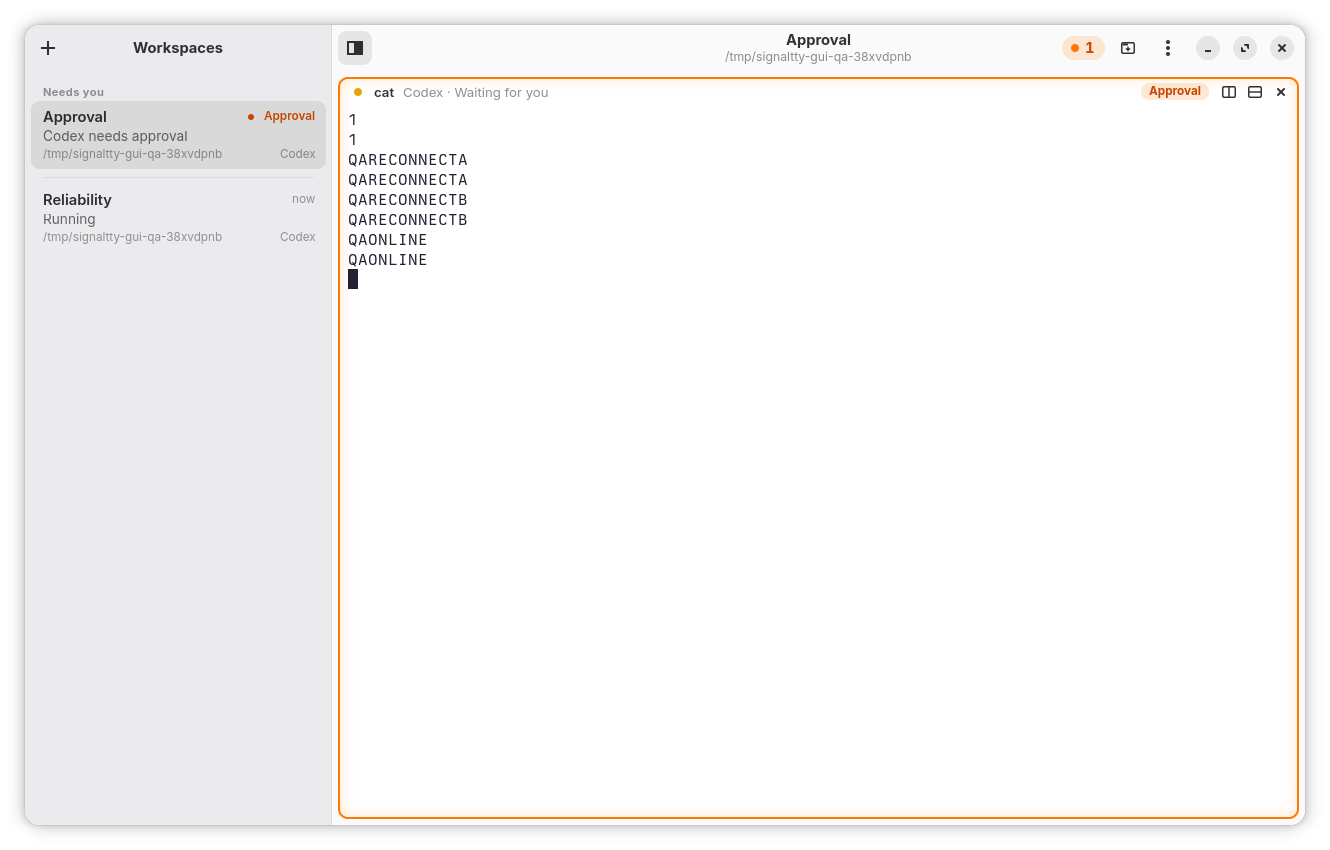Image resolution: width=1330 pixels, height=850 pixels.
Task: Split the pane side by side
Action: click(1229, 92)
